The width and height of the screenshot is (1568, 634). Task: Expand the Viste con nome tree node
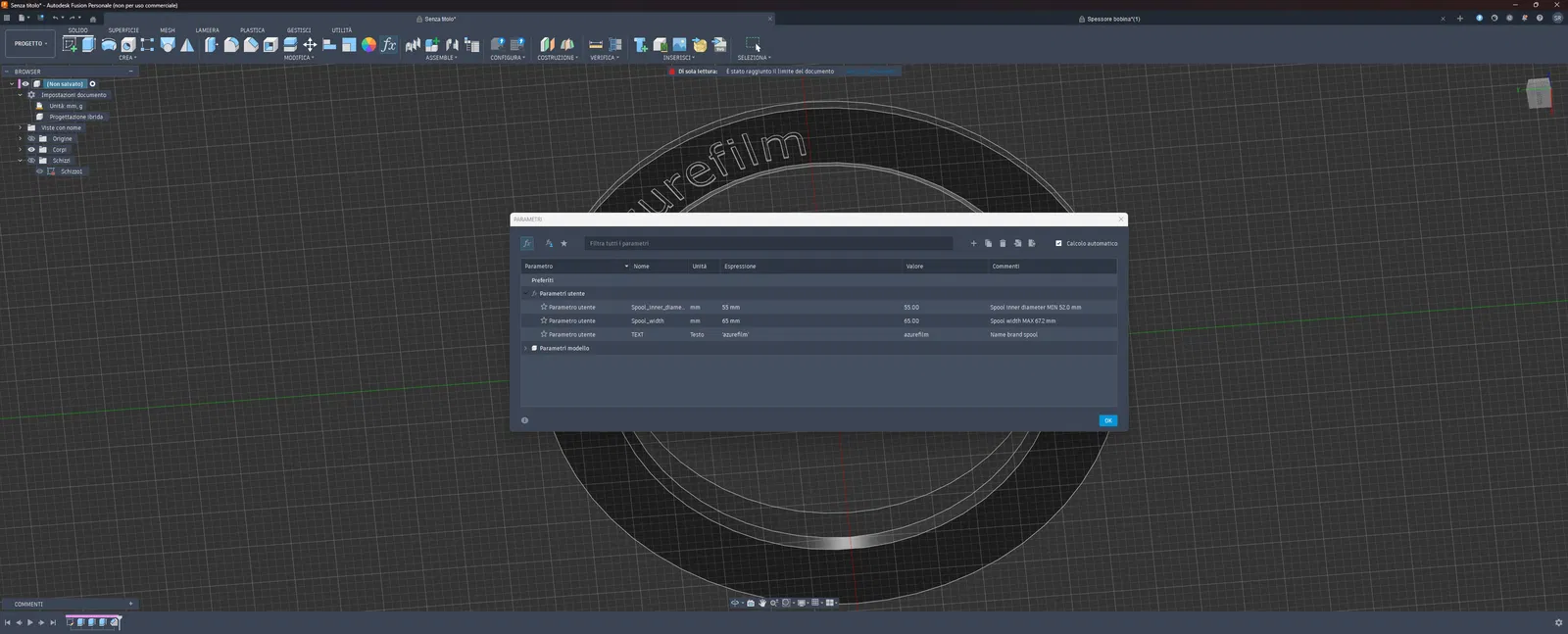(x=20, y=127)
